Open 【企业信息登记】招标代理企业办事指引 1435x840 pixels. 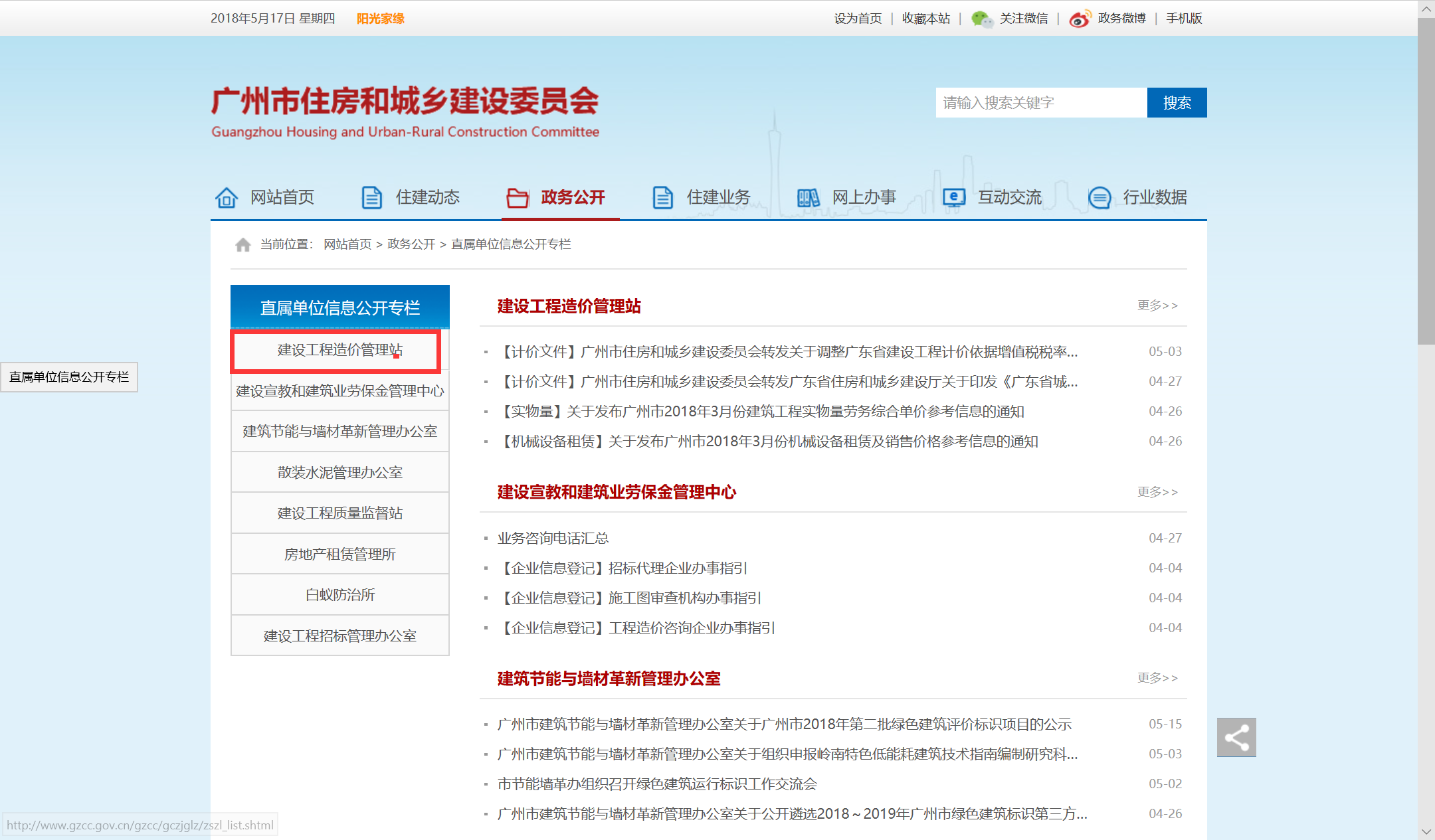(x=622, y=568)
